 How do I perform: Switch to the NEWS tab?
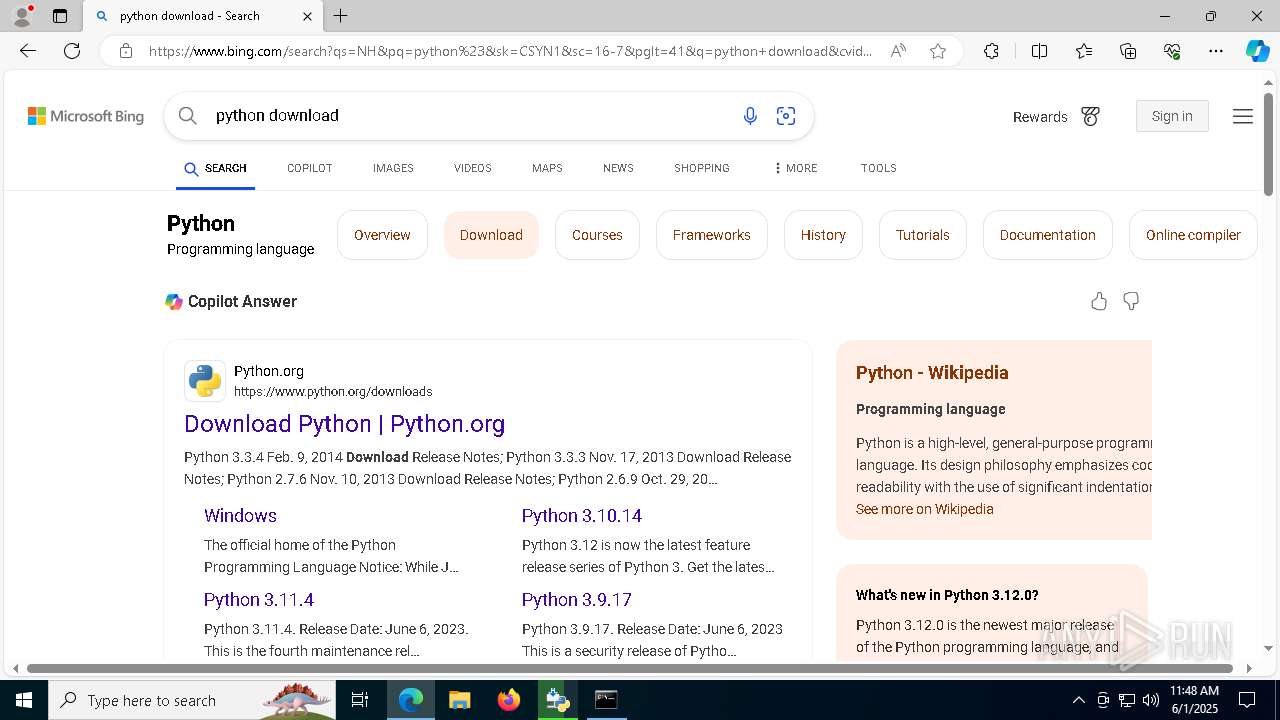[618, 168]
